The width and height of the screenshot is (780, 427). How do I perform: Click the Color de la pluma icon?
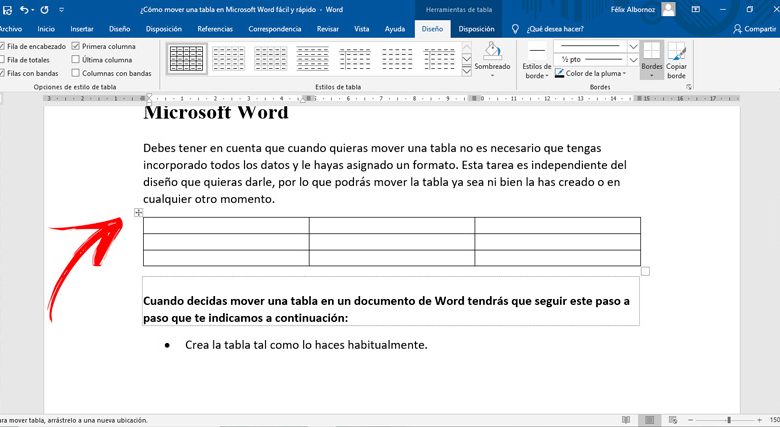[559, 73]
